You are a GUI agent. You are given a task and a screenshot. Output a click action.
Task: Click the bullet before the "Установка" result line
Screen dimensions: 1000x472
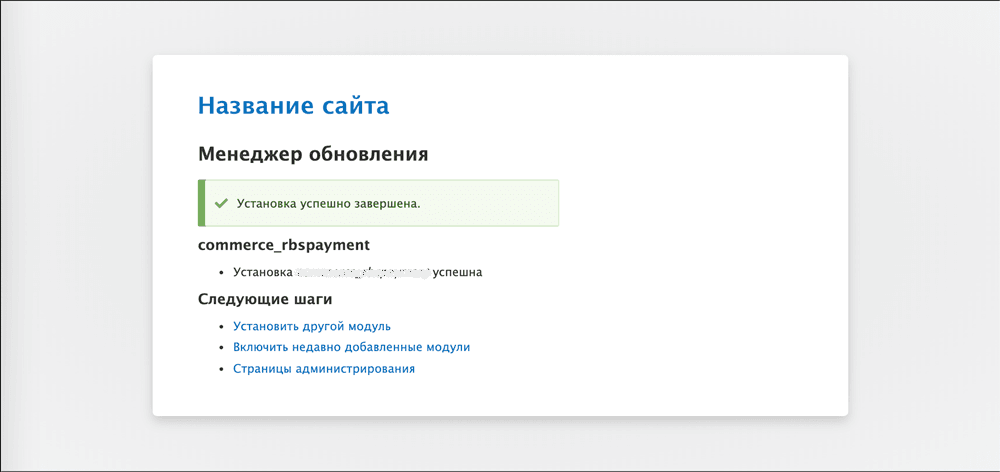221,273
